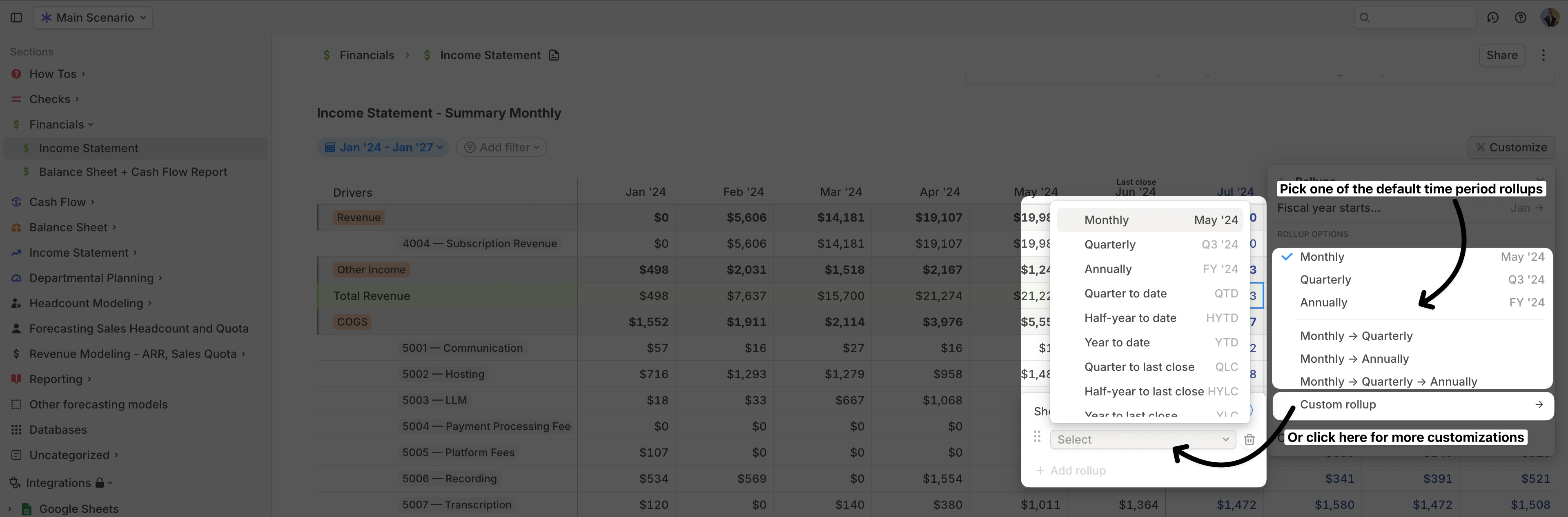1568x517 pixels.
Task: Click the Help question mark icon
Action: 1520,18
